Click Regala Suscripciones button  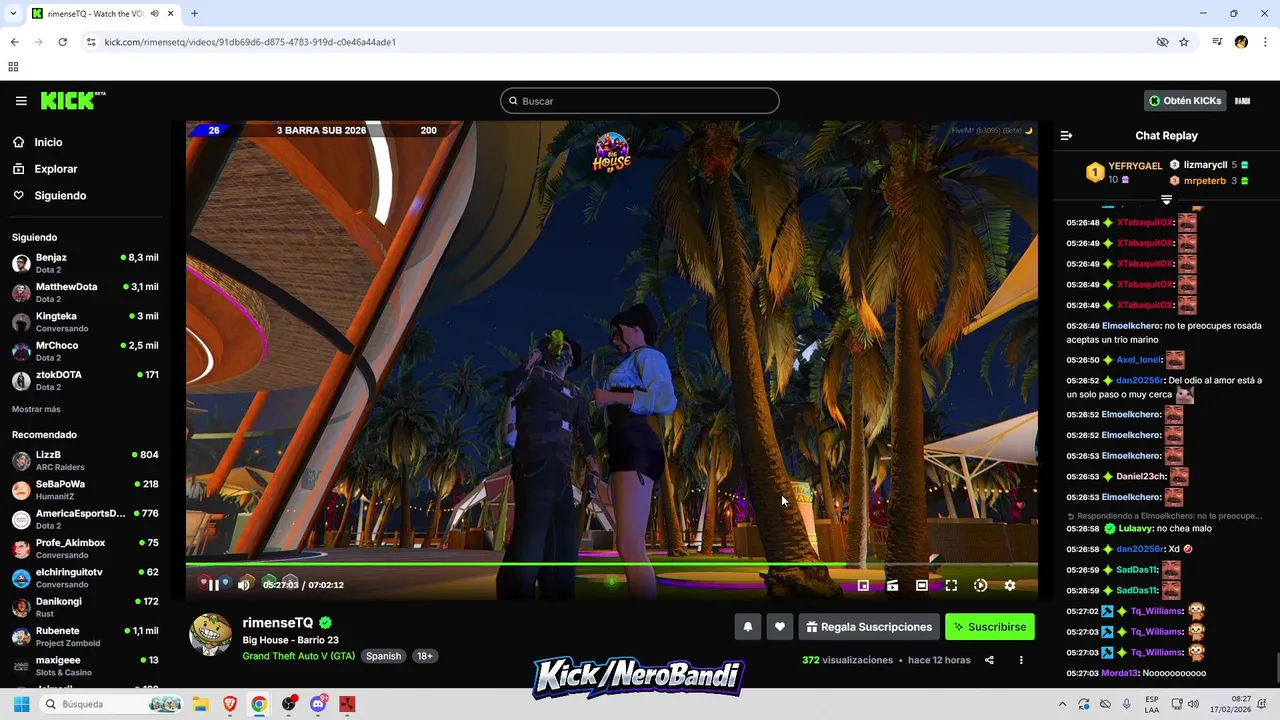point(869,627)
